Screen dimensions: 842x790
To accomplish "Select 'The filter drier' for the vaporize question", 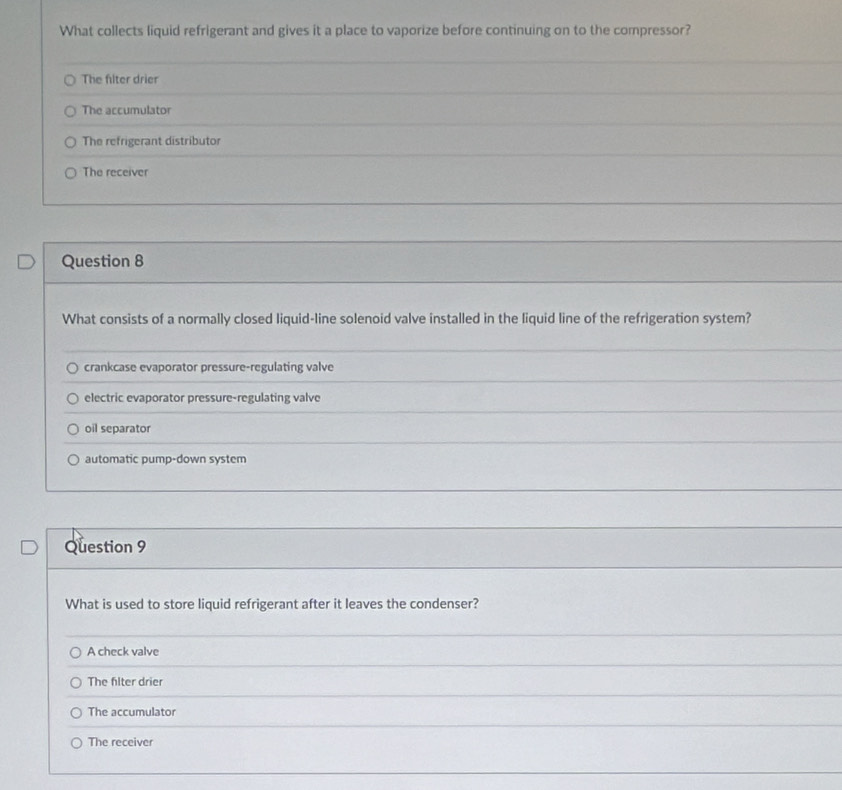I will tap(69, 79).
